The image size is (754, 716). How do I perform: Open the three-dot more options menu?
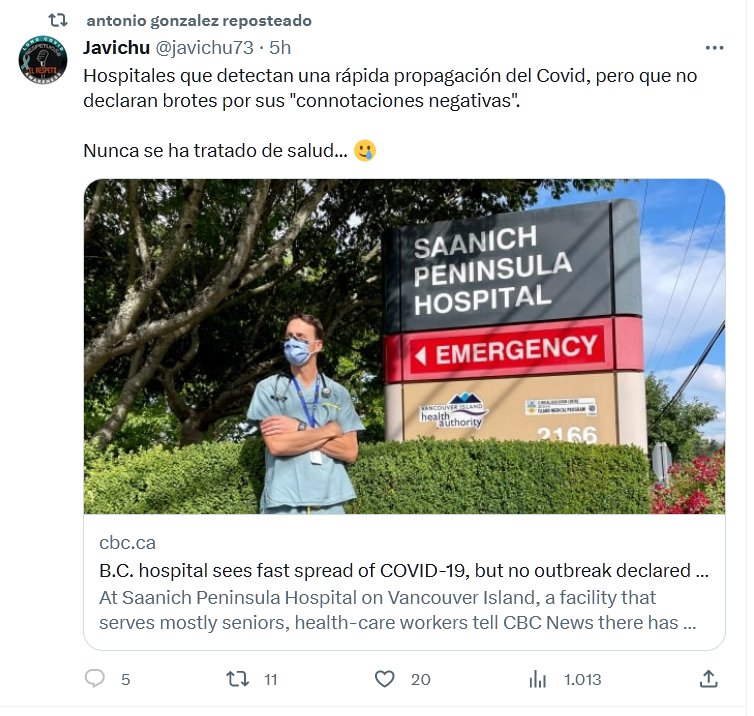pyautogui.click(x=714, y=47)
